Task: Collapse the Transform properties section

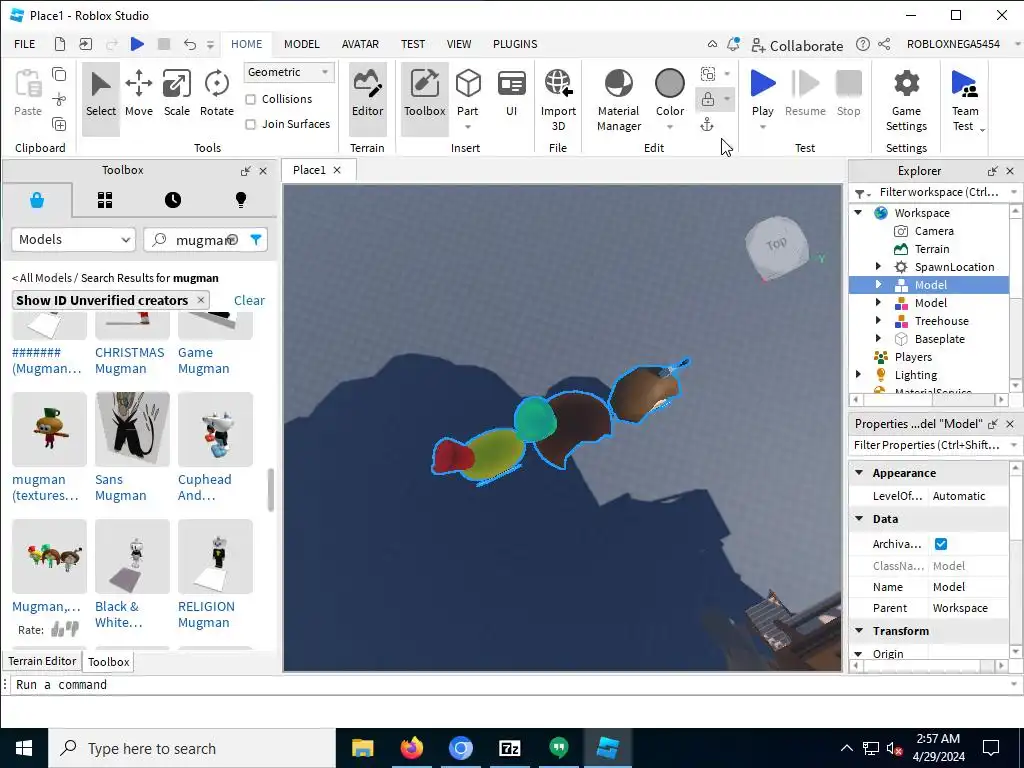Action: click(x=859, y=631)
